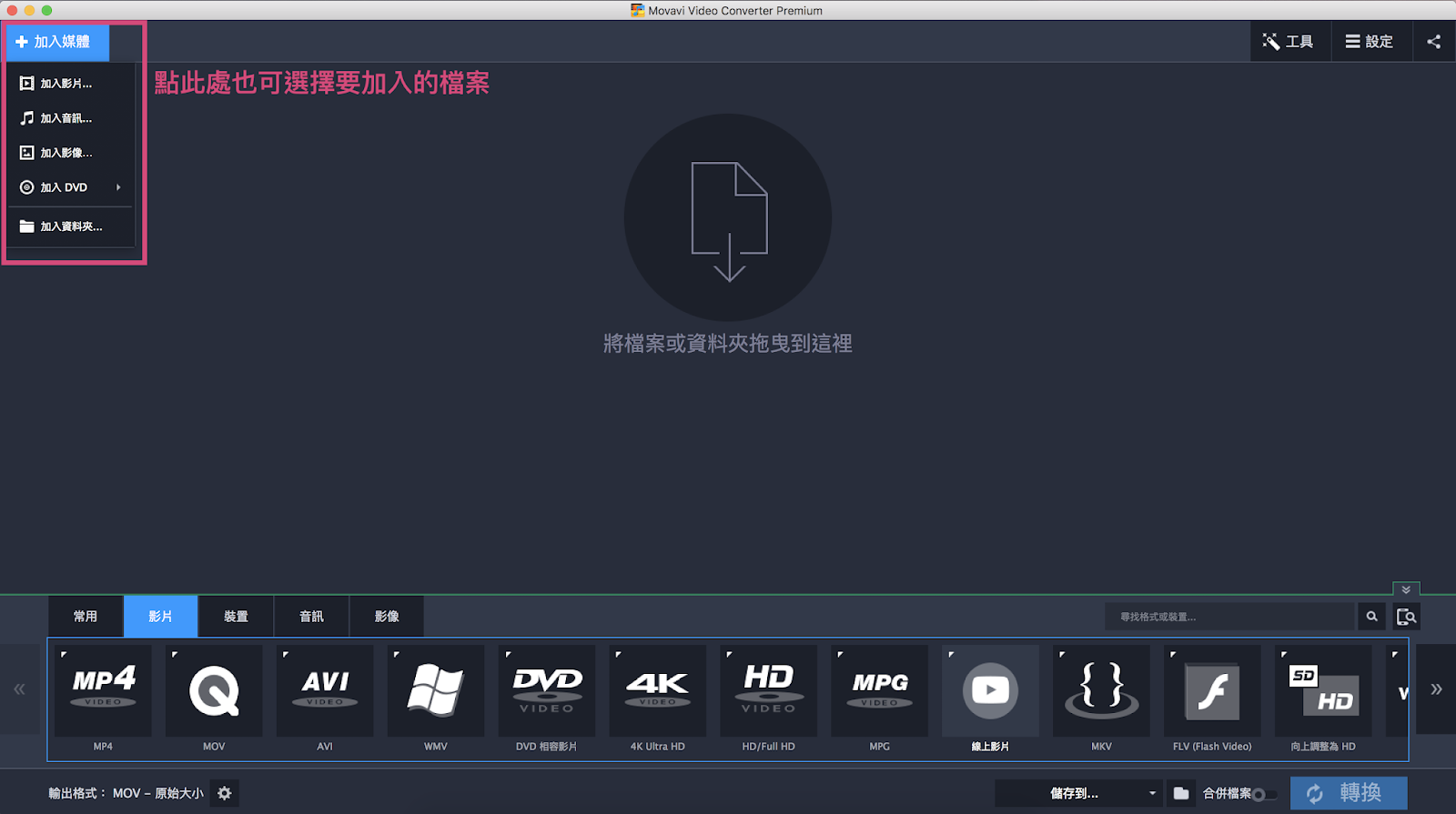
Task: Expand MKV format presets corner arrow
Action: pos(1063,654)
